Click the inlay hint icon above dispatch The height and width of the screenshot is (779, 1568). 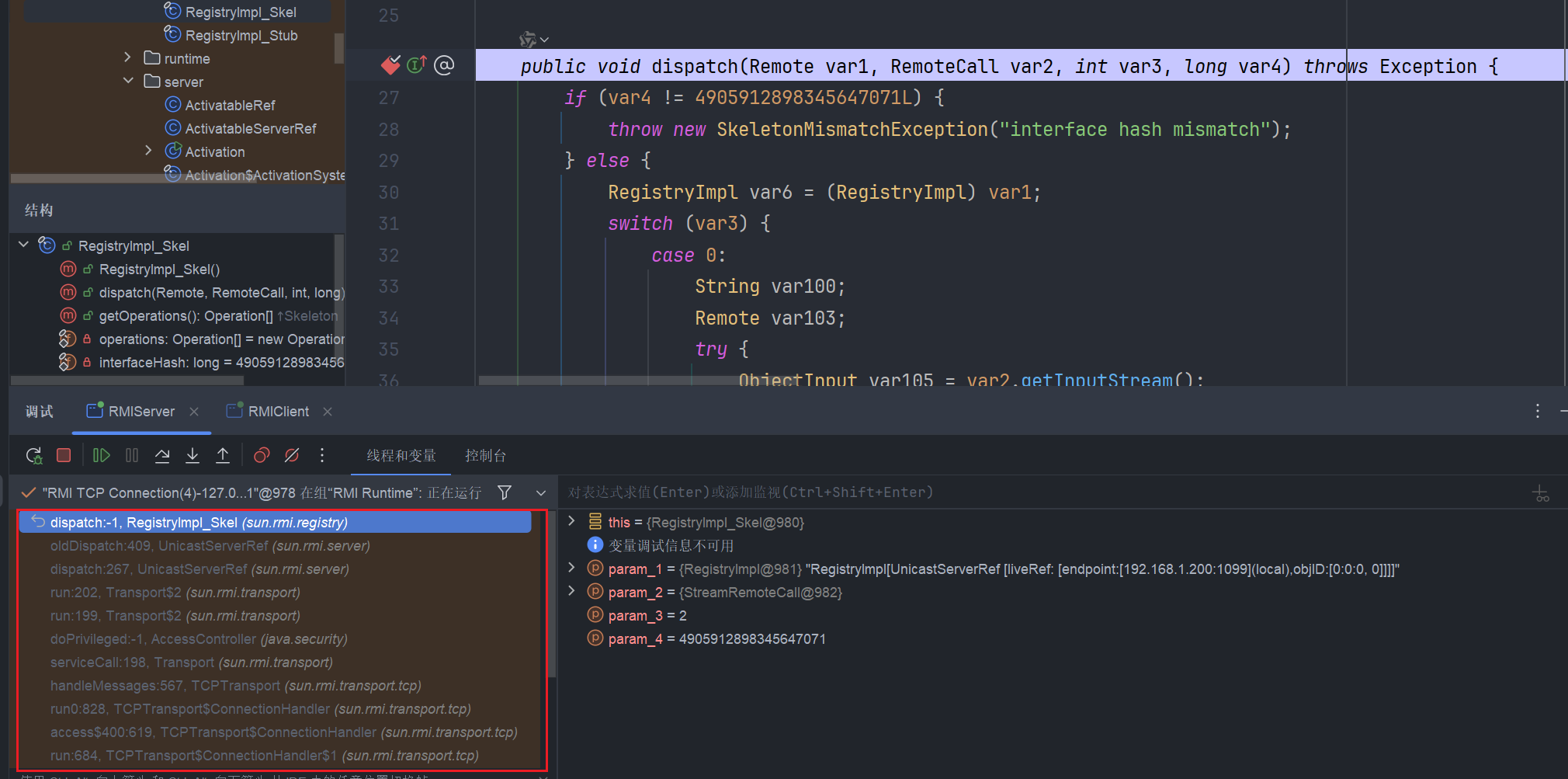(528, 39)
